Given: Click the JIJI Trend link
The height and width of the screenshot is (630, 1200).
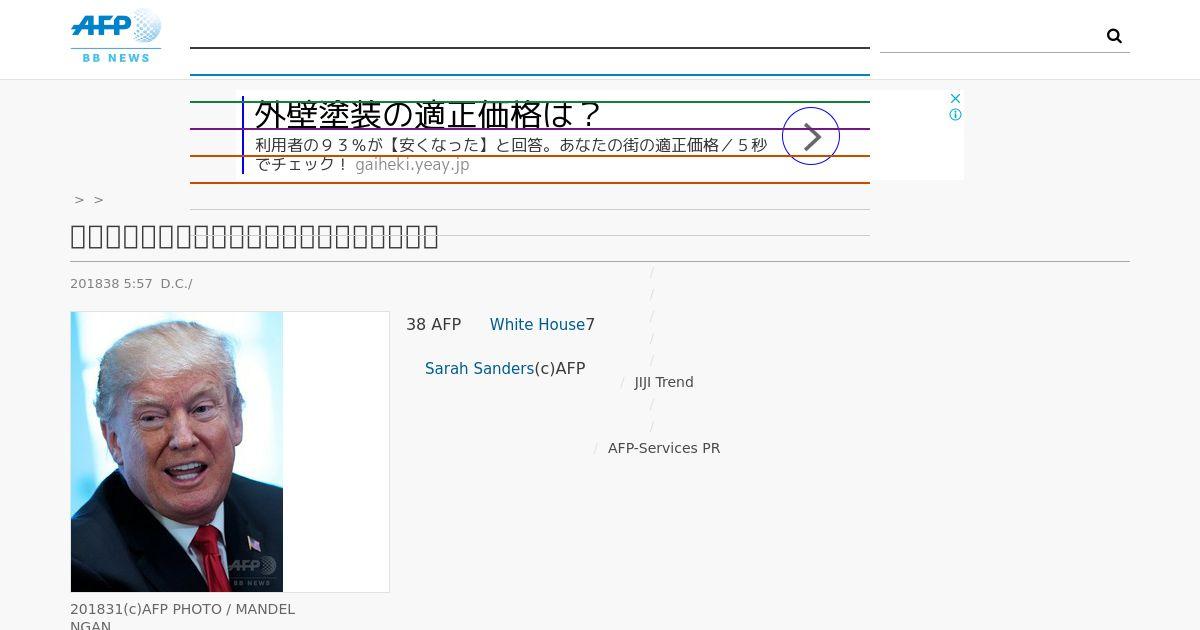Looking at the screenshot, I should tap(664, 382).
